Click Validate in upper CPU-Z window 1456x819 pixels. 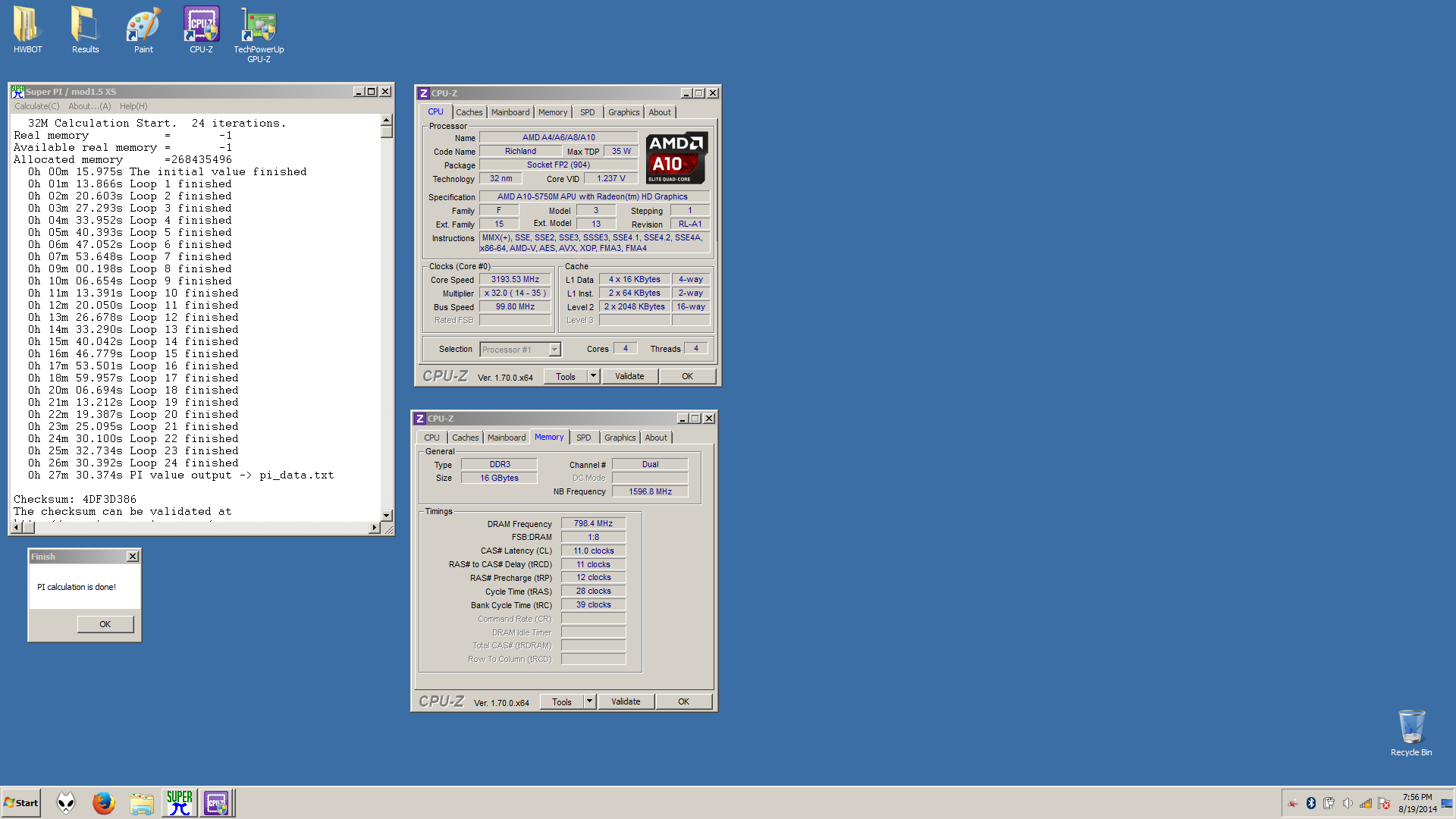[629, 377]
